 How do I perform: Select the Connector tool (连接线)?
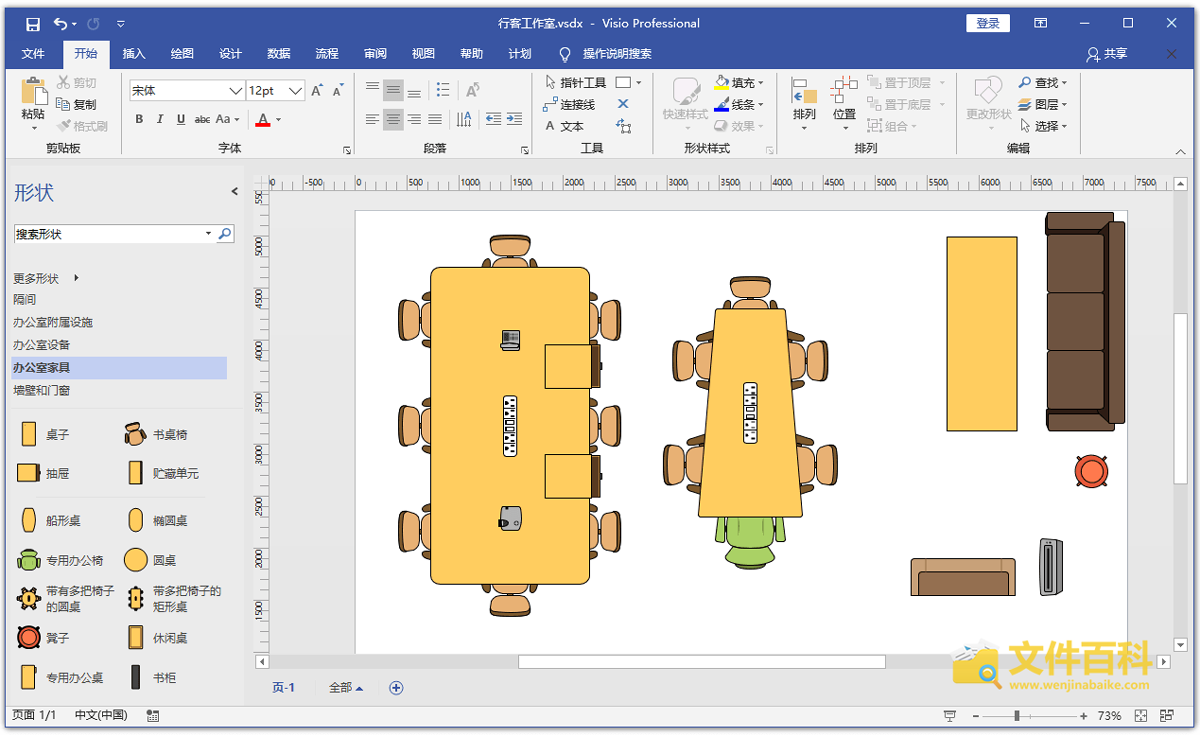pyautogui.click(x=569, y=104)
